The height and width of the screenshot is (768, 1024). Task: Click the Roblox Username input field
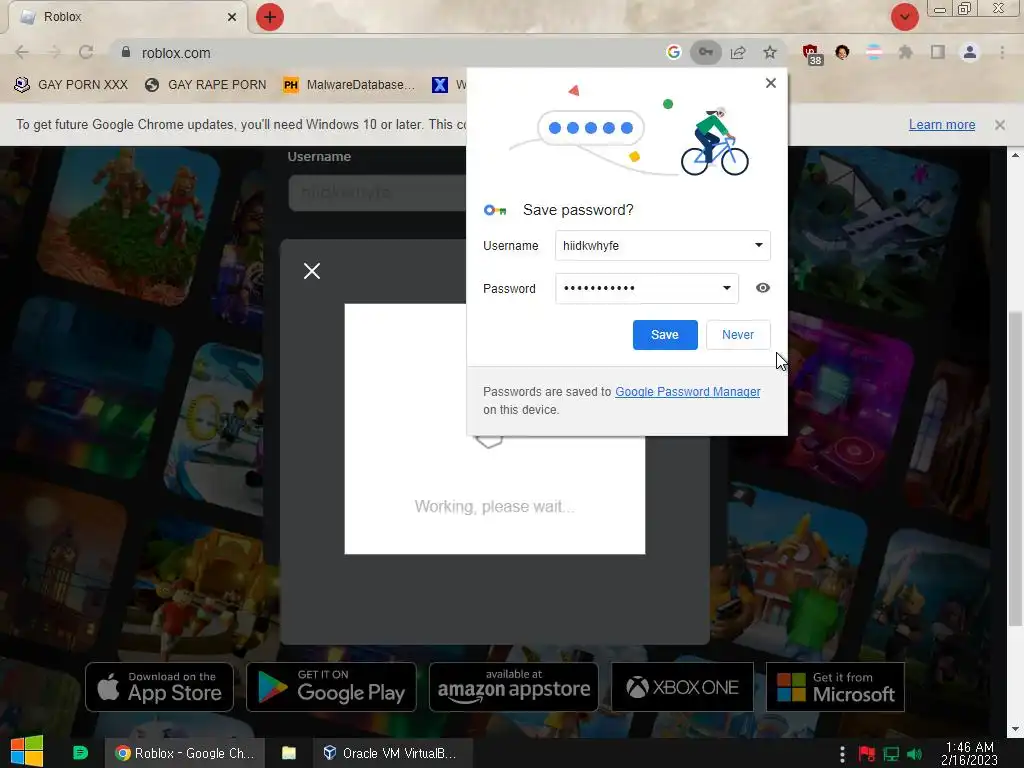pyautogui.click(x=377, y=193)
